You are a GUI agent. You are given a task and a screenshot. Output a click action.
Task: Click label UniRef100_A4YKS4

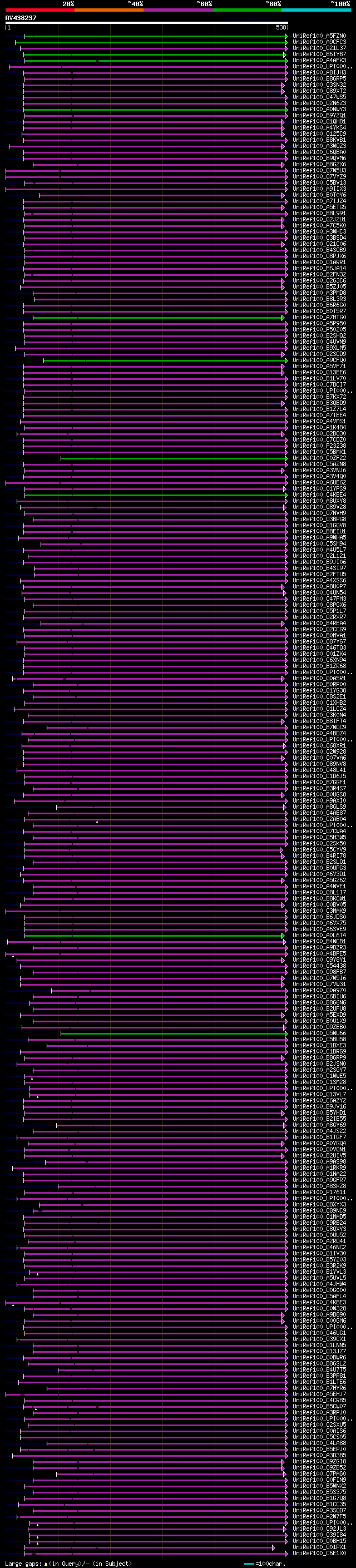319,128
